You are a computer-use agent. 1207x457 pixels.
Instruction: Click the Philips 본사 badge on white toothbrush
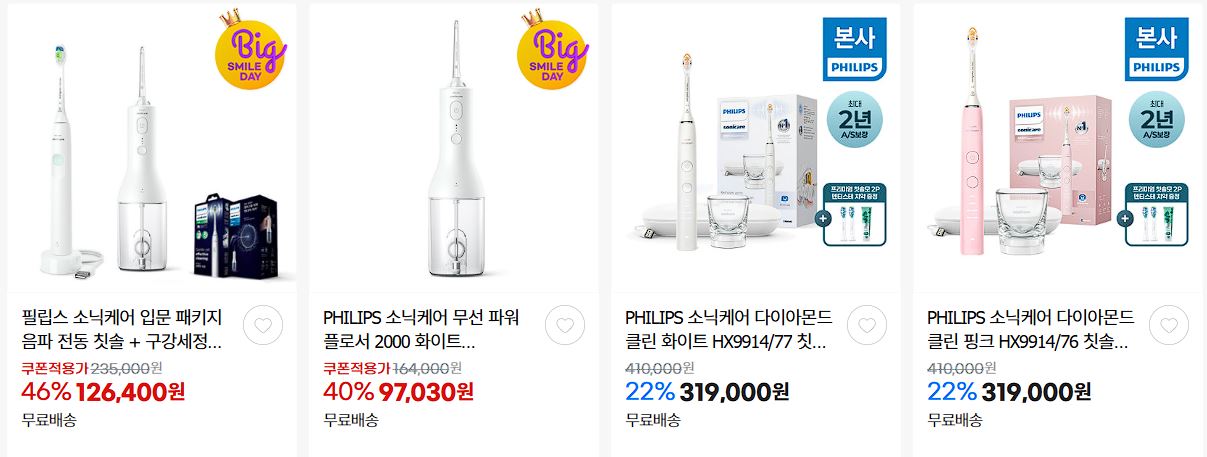854,49
